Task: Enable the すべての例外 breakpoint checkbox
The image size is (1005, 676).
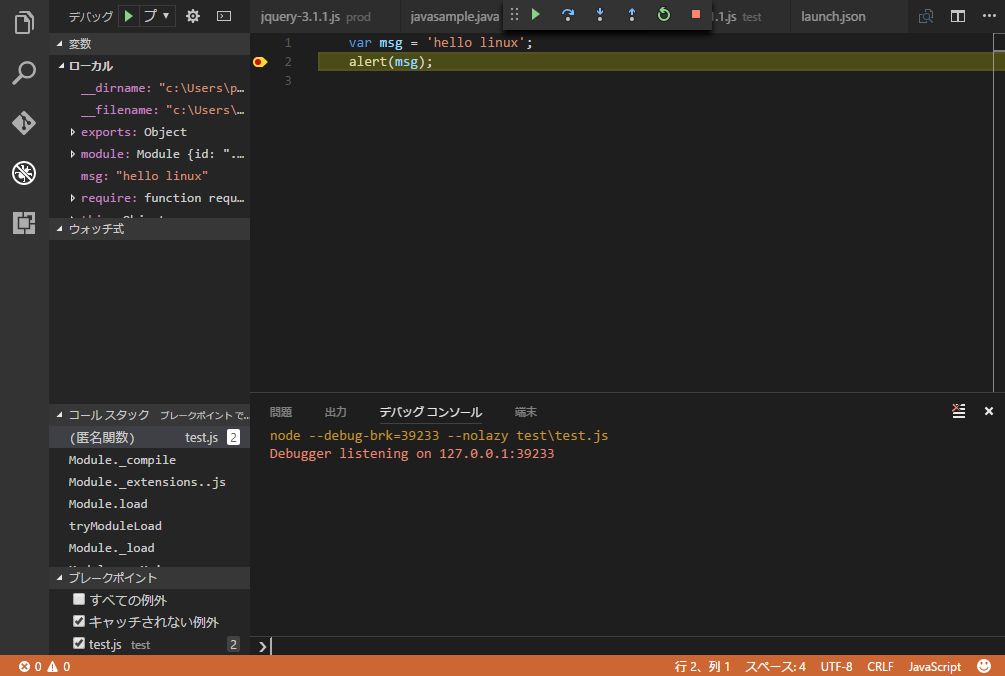Action: [x=79, y=600]
